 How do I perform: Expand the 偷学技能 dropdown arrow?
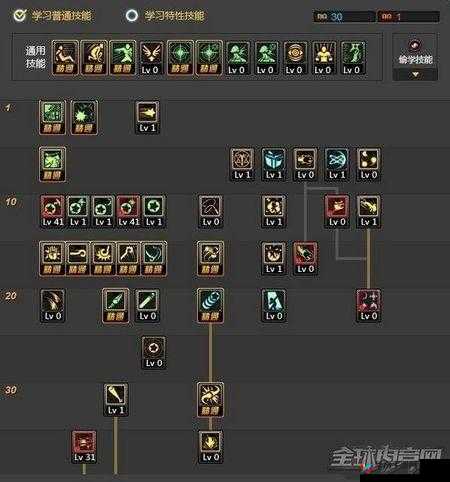pyautogui.click(x=415, y=75)
